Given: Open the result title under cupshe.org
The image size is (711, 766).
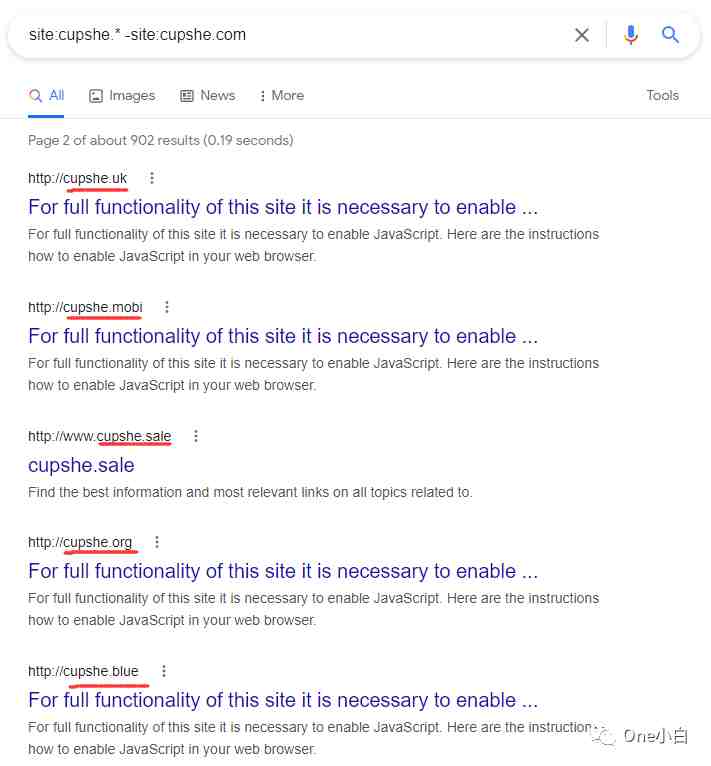Looking at the screenshot, I should [x=283, y=571].
